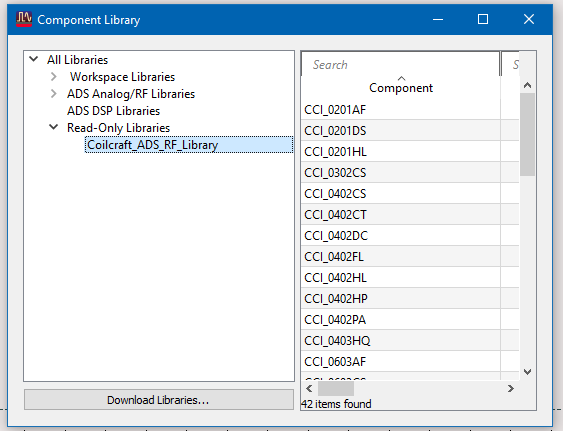The image size is (563, 431).
Task: Expand the Workspace Libraries node
Action: 54,77
